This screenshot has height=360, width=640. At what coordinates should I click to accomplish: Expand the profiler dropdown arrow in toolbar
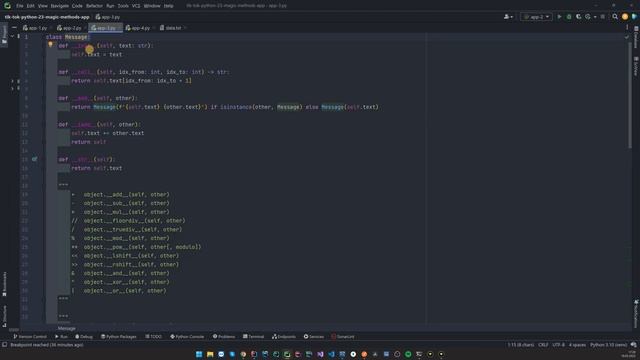(x=595, y=17)
